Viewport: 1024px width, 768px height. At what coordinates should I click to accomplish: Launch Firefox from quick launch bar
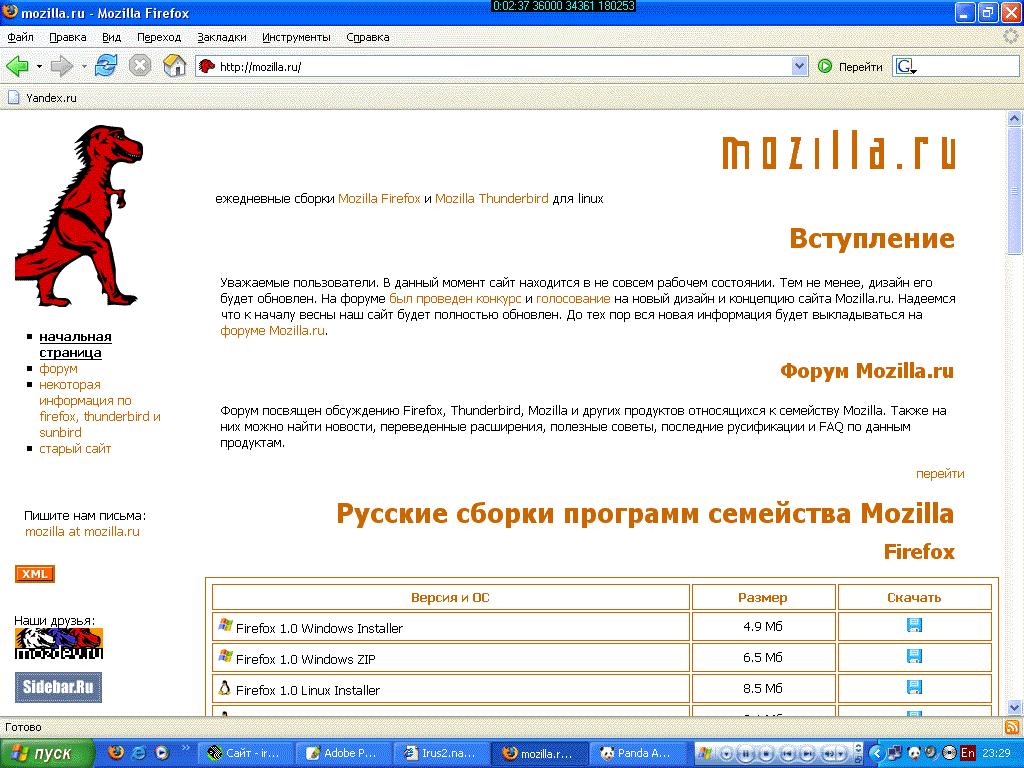point(116,753)
